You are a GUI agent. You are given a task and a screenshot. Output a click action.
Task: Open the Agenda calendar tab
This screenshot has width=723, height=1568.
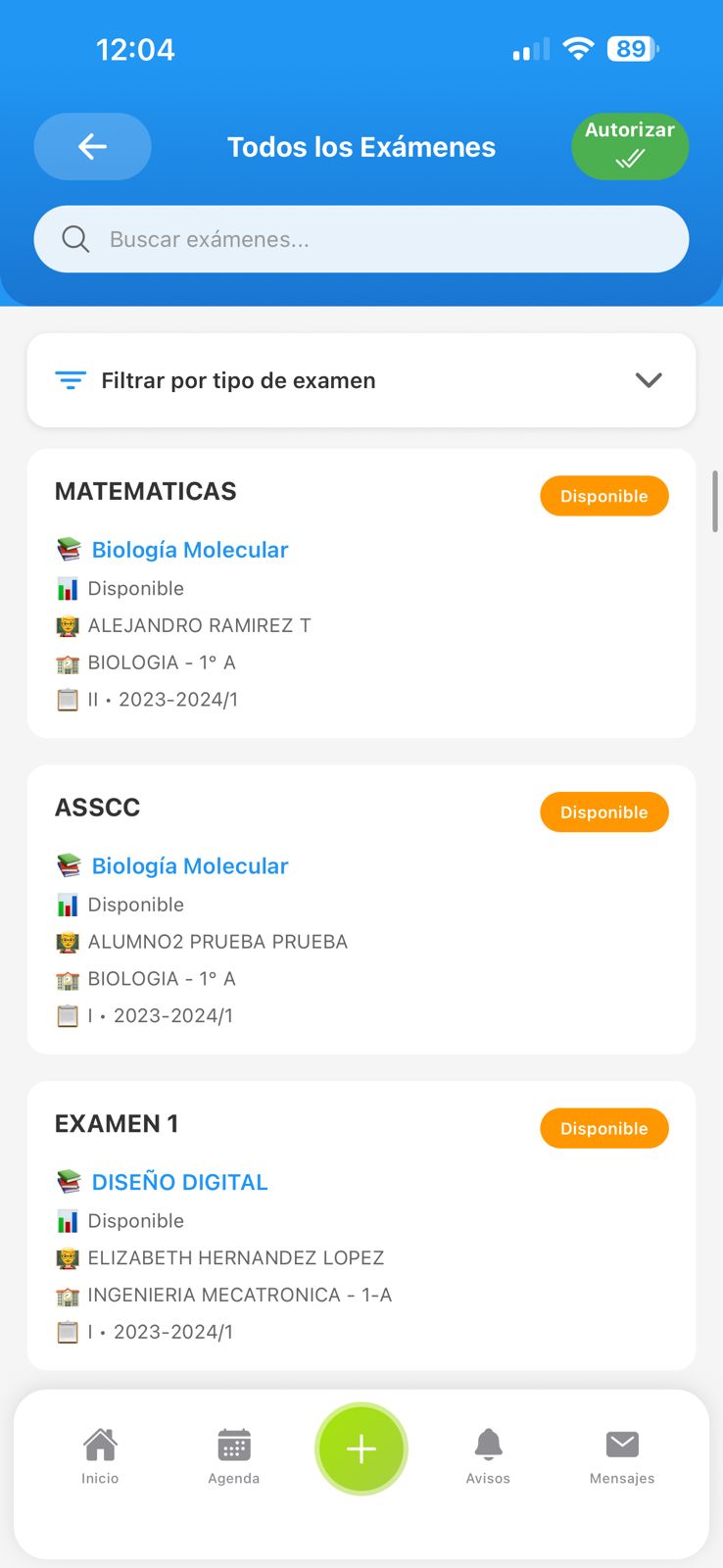coord(234,1456)
